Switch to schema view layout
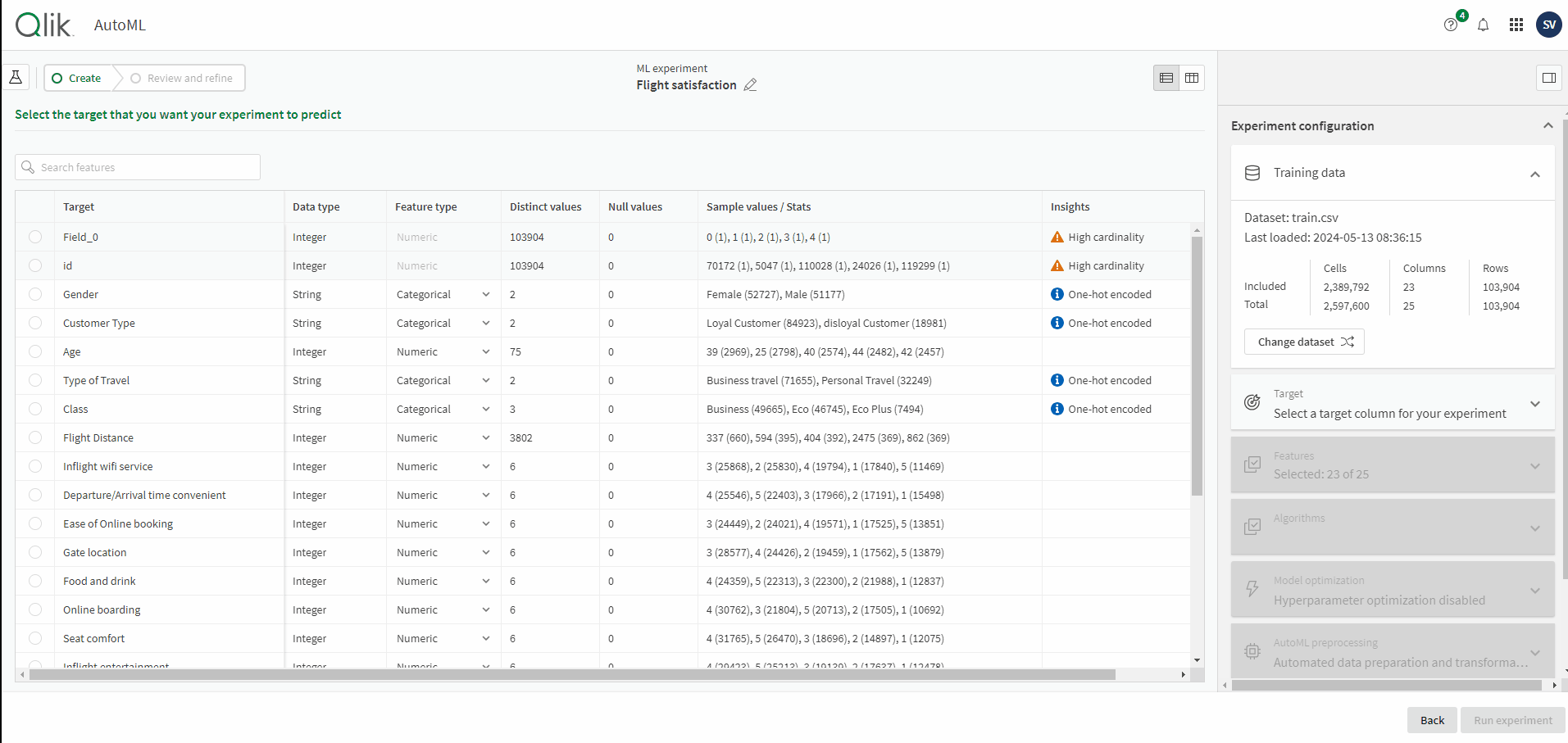This screenshot has height=743, width=1568. coord(1192,78)
